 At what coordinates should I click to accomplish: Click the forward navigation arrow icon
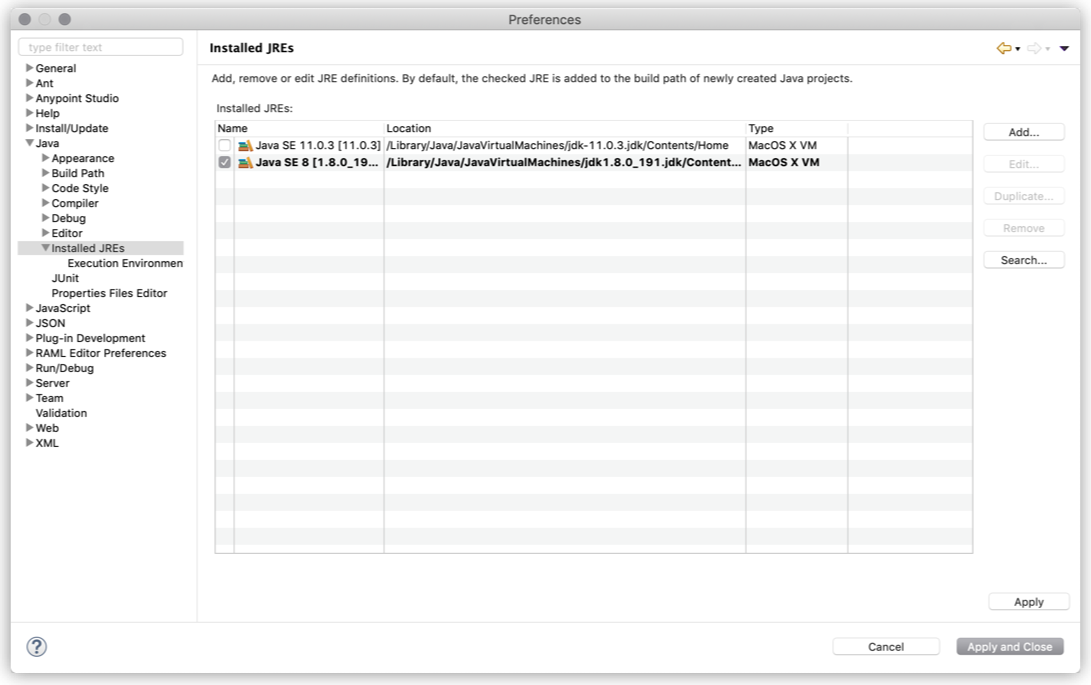[1034, 48]
